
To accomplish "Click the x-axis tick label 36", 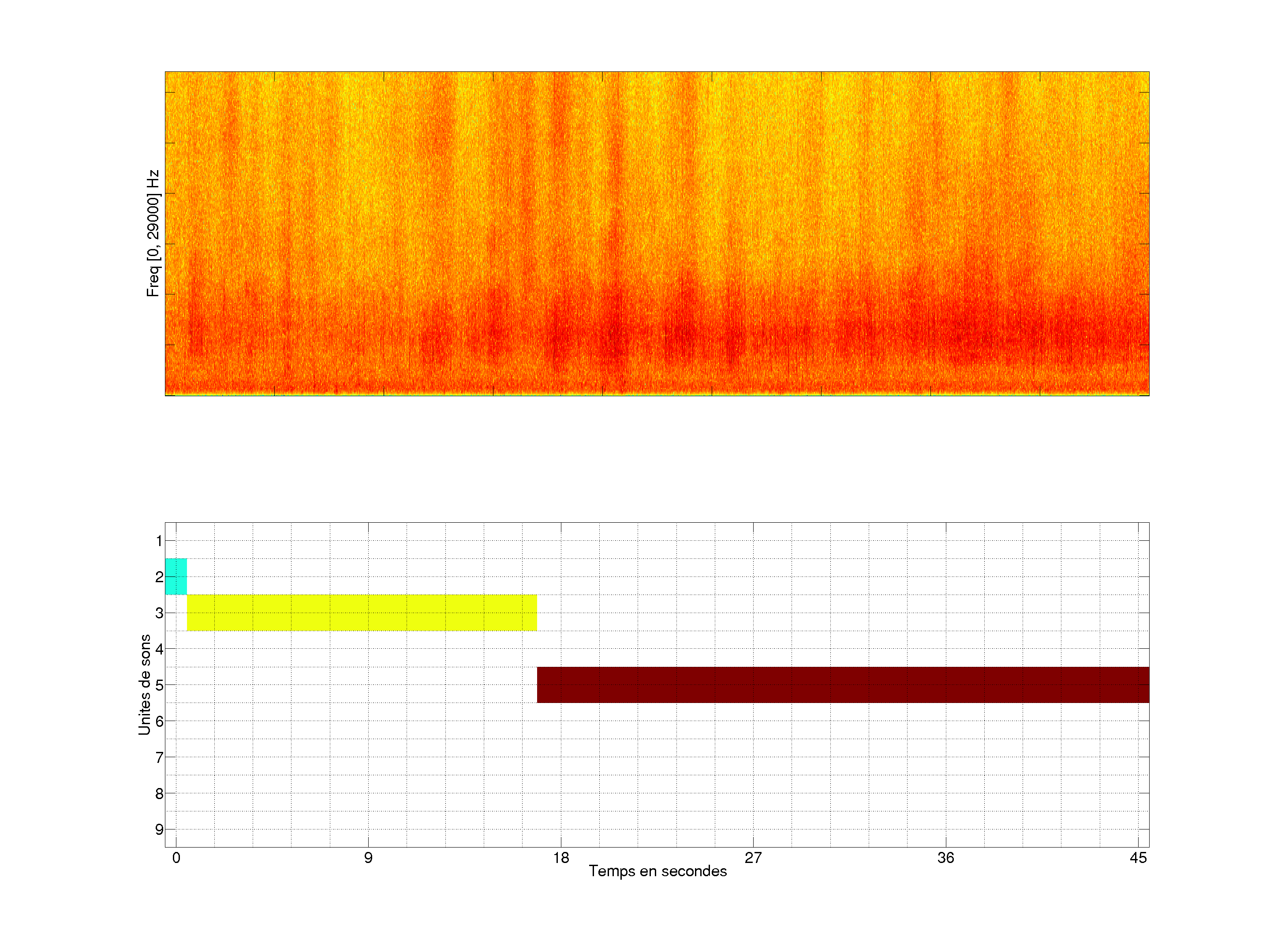I will pyautogui.click(x=945, y=858).
